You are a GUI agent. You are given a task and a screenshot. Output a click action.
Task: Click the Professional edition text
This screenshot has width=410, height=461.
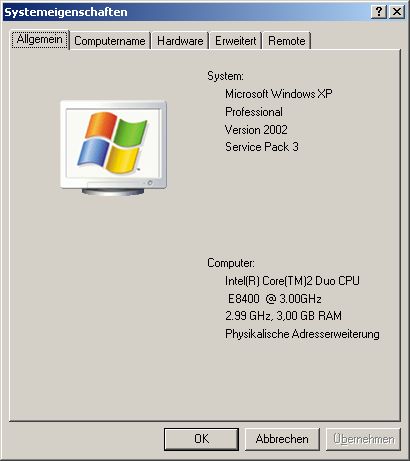coord(254,112)
